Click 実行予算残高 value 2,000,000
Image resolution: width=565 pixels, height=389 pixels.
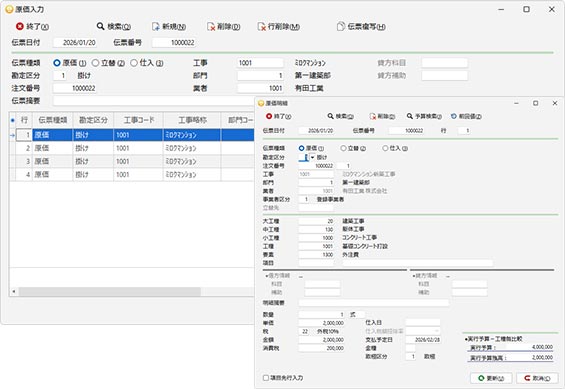(x=542, y=358)
